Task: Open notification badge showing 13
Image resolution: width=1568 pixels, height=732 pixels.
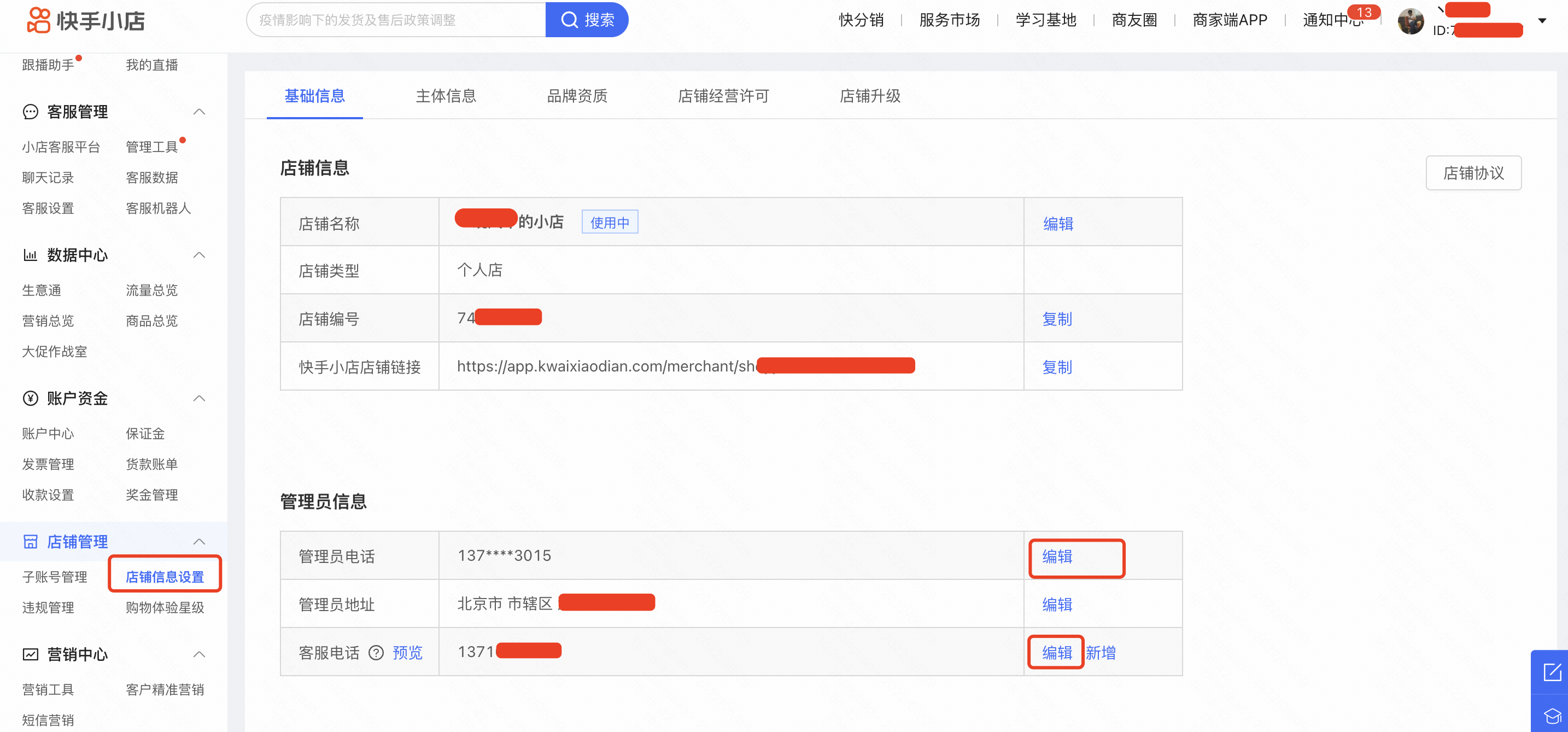Action: (x=1364, y=12)
